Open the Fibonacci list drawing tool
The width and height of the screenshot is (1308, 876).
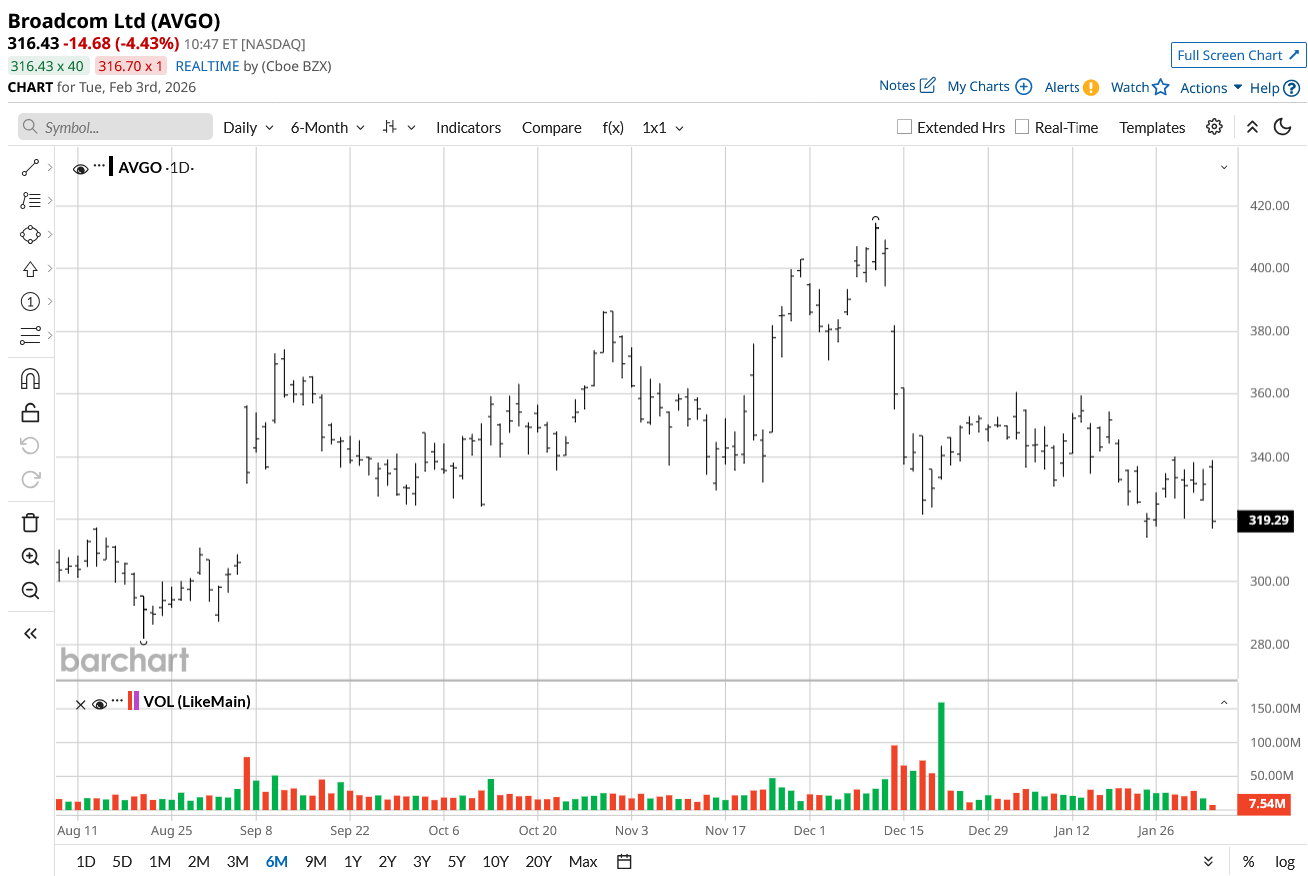point(30,201)
